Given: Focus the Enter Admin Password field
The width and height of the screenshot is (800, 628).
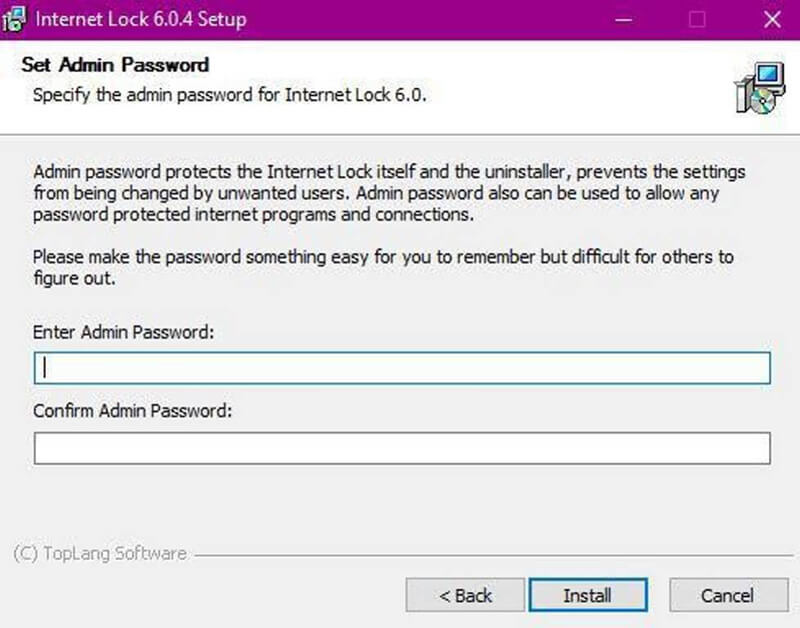Looking at the screenshot, I should tap(402, 368).
